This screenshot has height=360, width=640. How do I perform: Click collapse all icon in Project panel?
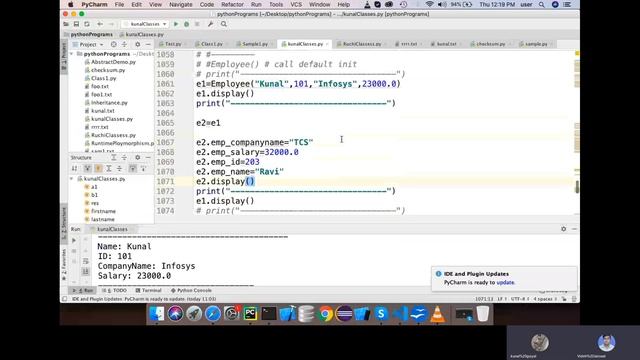click(124, 44)
